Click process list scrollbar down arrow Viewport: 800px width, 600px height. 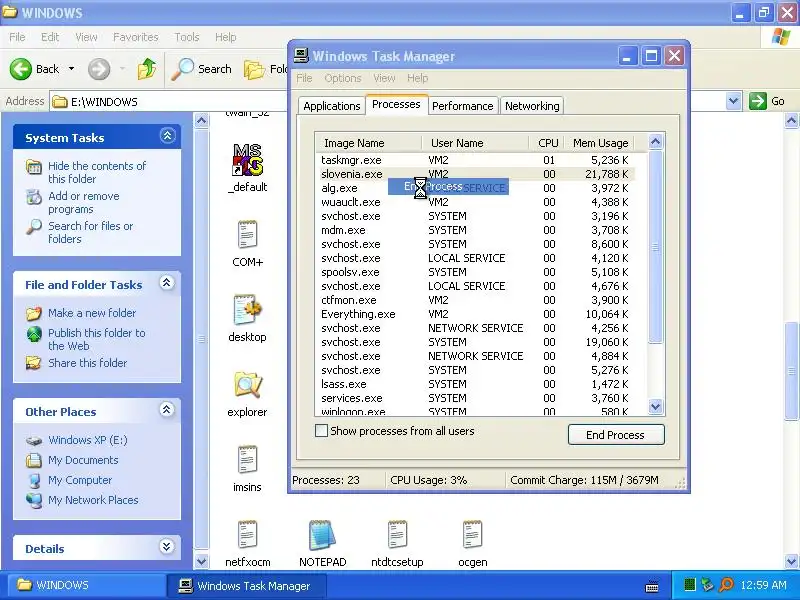click(x=656, y=407)
